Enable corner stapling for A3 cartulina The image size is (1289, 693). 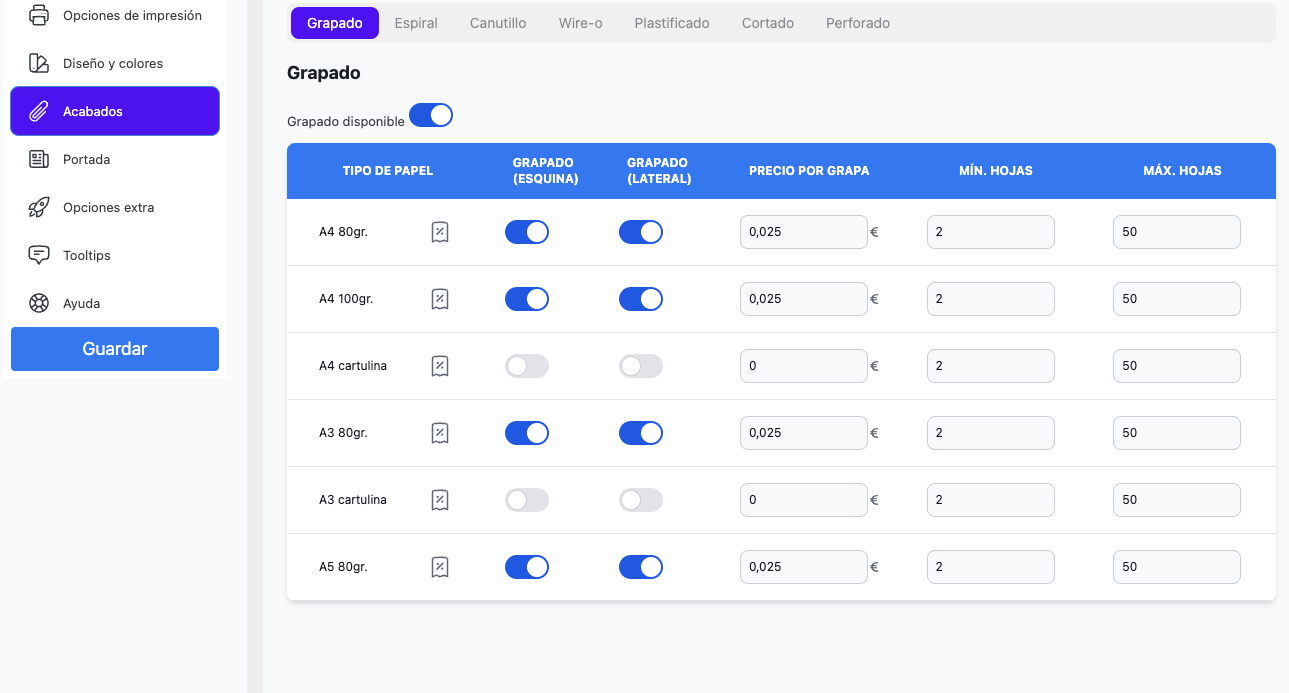tap(527, 500)
